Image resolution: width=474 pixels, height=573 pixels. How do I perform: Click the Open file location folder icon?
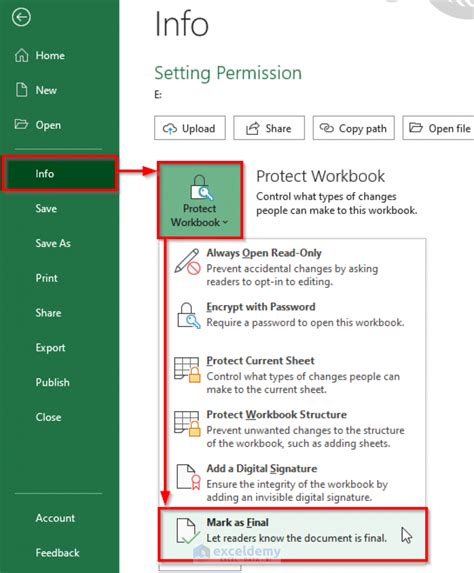(x=416, y=128)
